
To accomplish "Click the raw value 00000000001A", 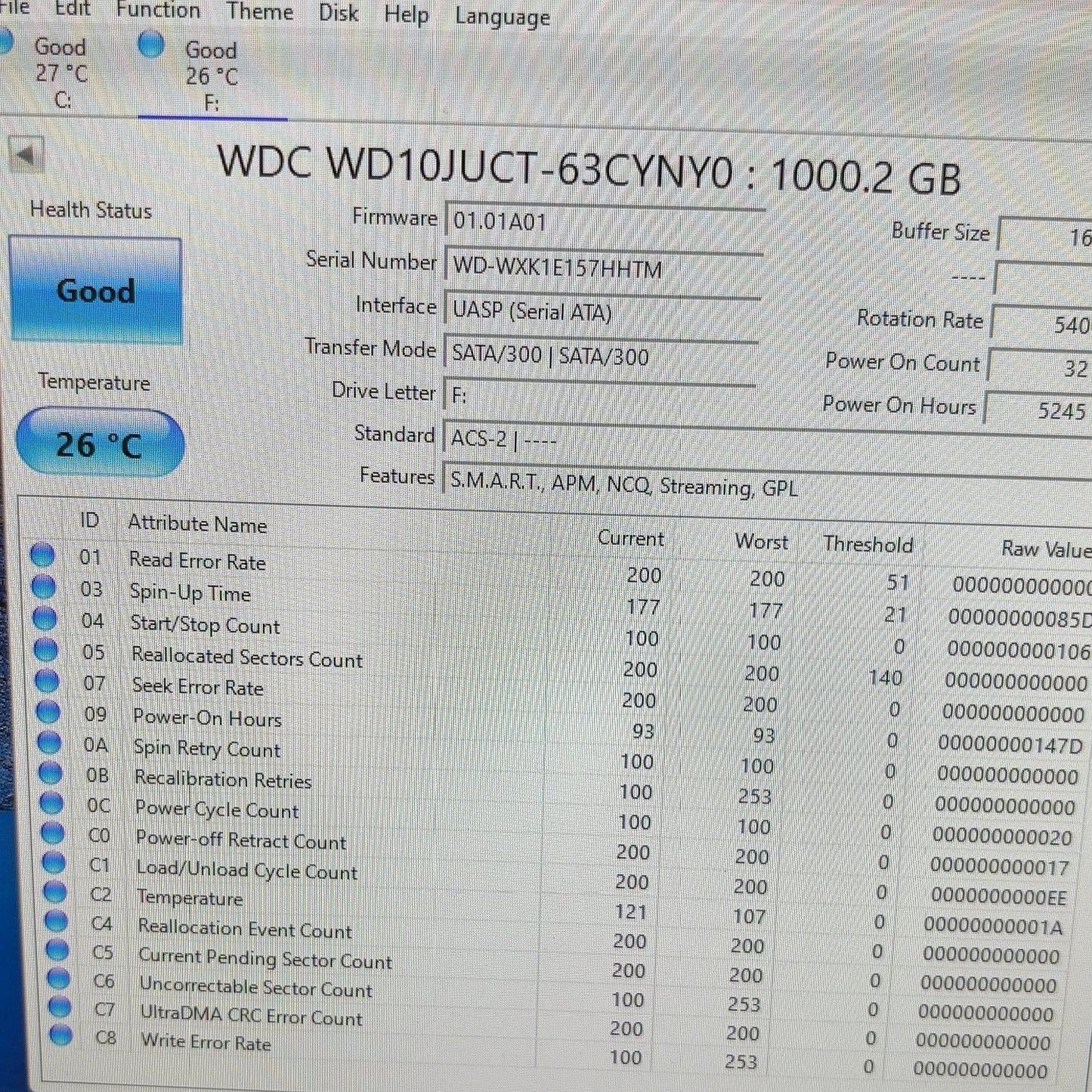I will point(993,926).
